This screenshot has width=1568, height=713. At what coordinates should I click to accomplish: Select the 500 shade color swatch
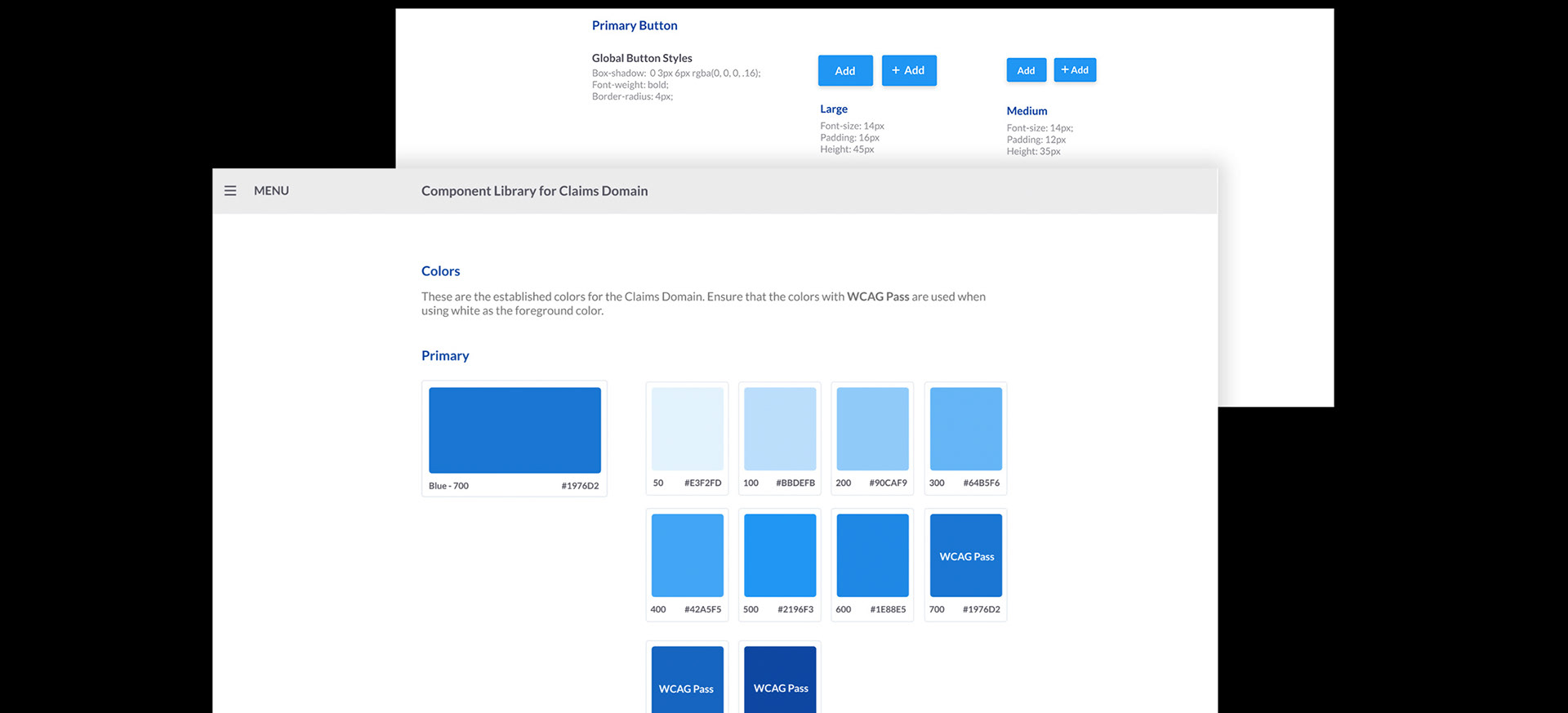(x=780, y=555)
